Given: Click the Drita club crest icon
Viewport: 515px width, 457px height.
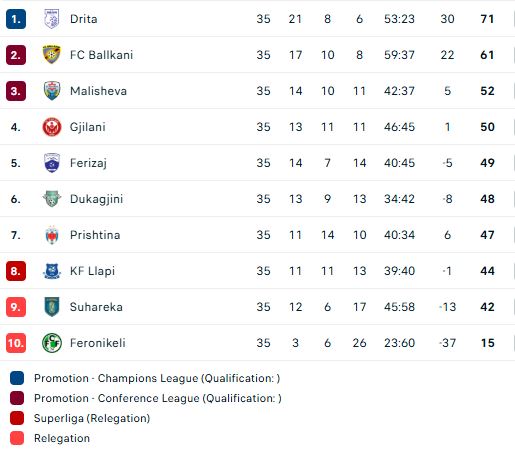Looking at the screenshot, I should click(x=52, y=19).
